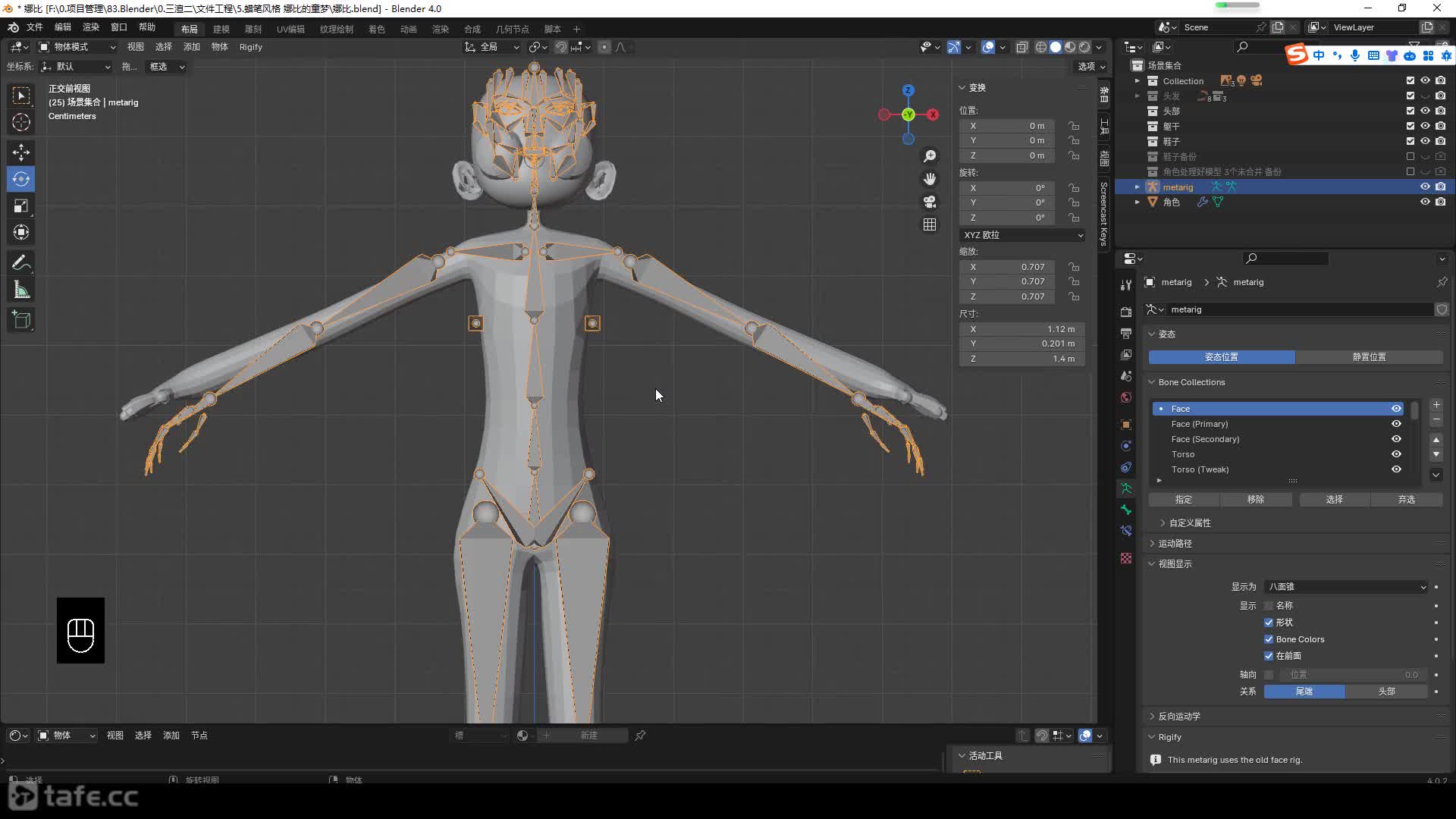Remove the bone collection with minus
Viewport: 1456px width, 819px height.
[1436, 419]
